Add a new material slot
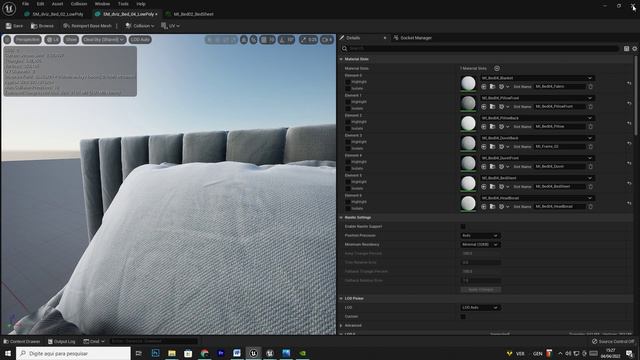The height and width of the screenshot is (360, 640). pos(497,68)
